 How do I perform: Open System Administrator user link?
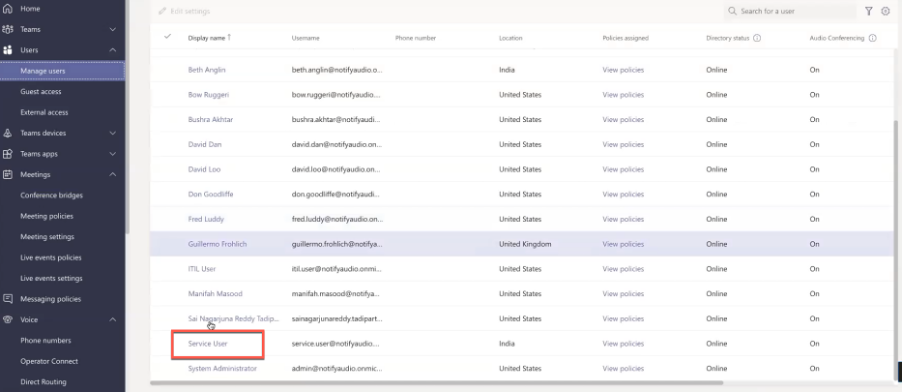[223, 368]
